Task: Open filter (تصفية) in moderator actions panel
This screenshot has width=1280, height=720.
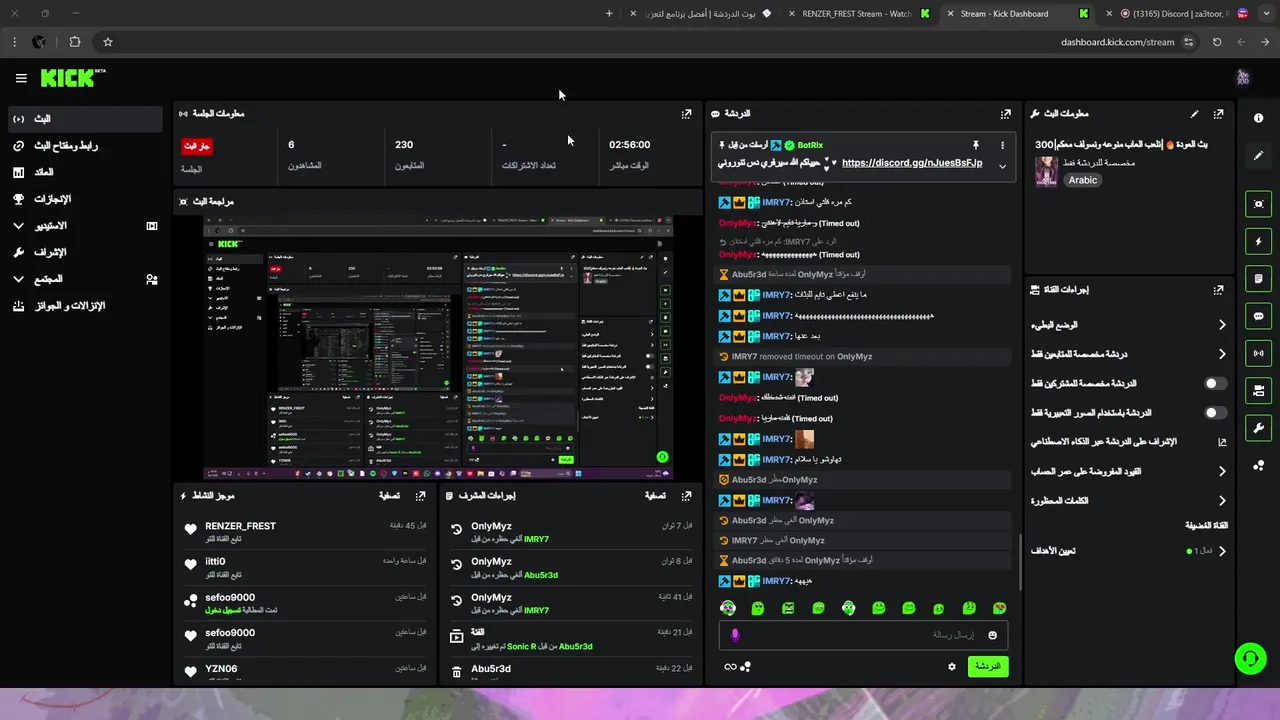Action: point(655,495)
